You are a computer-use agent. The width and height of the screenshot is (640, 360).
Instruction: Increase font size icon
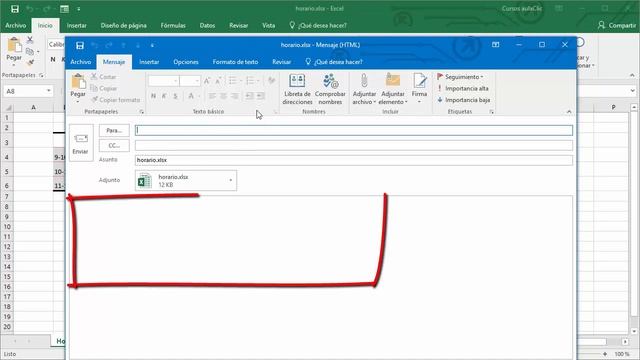(x=207, y=81)
